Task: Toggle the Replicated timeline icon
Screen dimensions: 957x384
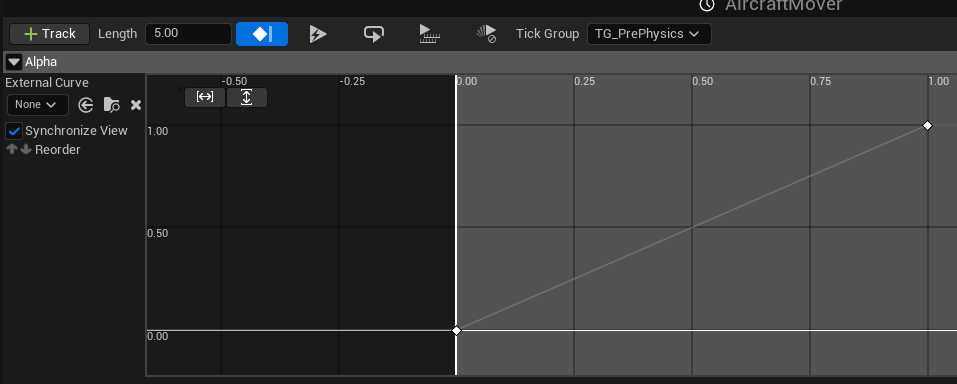Action: coord(430,34)
